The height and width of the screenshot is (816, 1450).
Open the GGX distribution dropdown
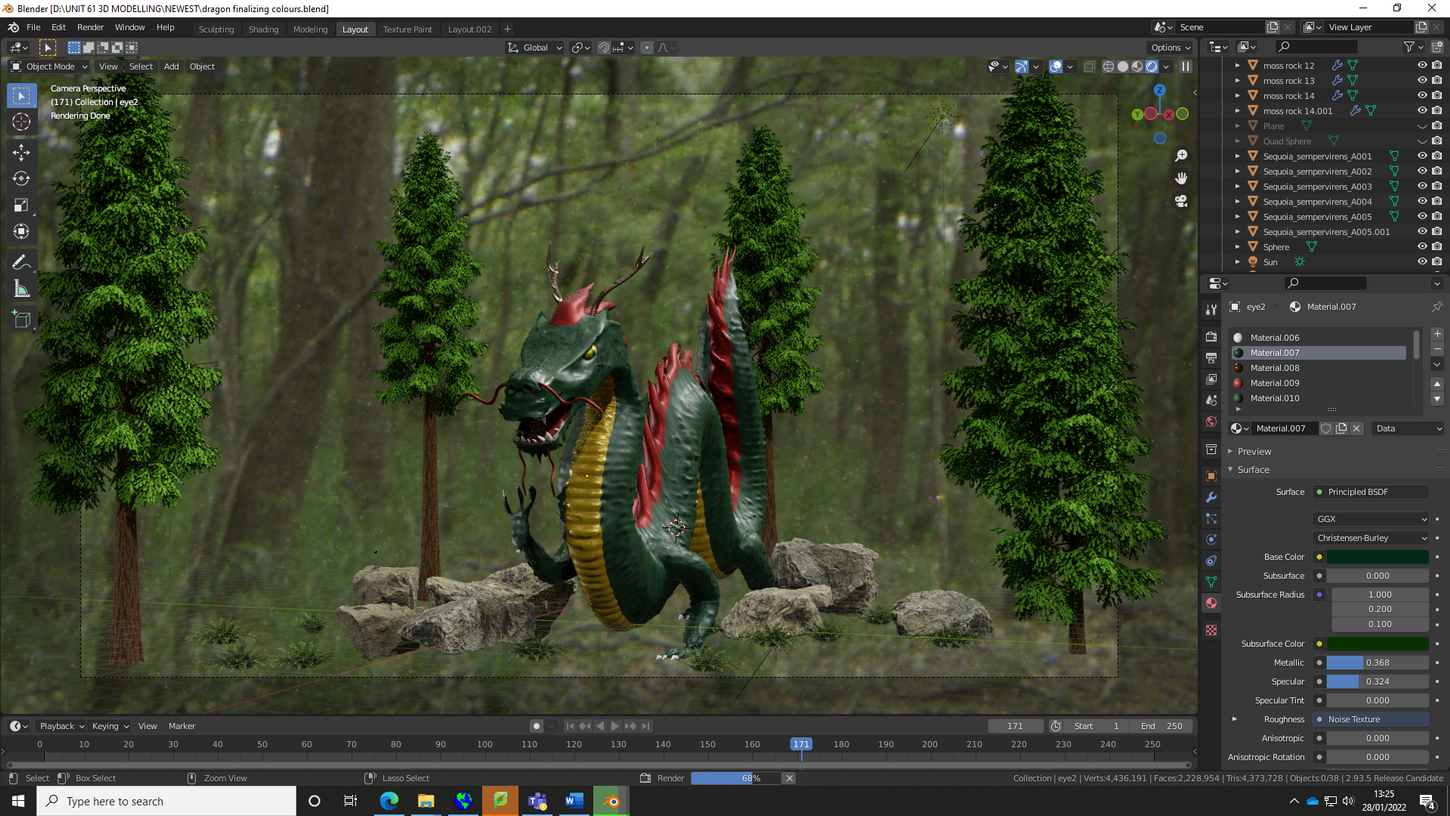pos(1371,519)
